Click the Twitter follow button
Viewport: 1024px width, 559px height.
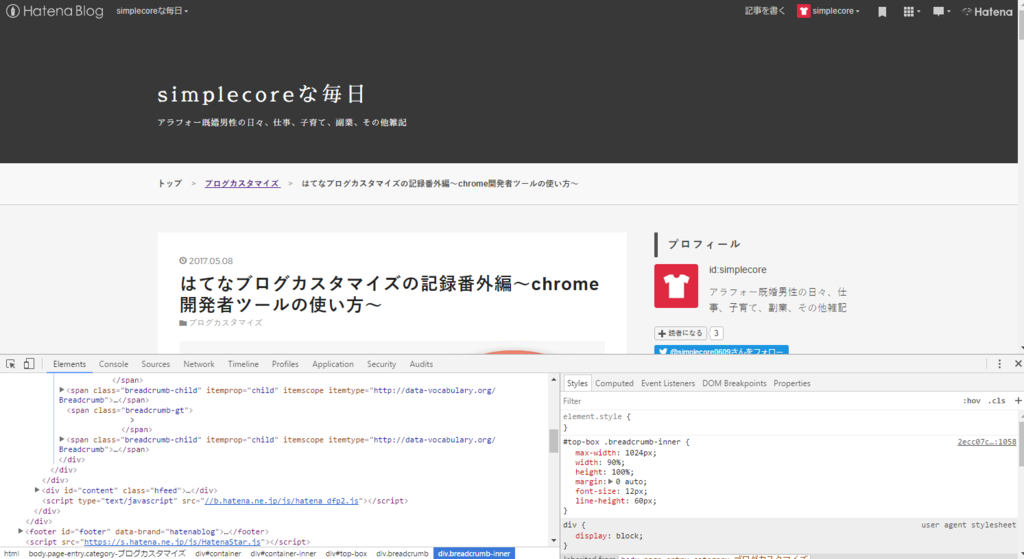click(x=721, y=350)
